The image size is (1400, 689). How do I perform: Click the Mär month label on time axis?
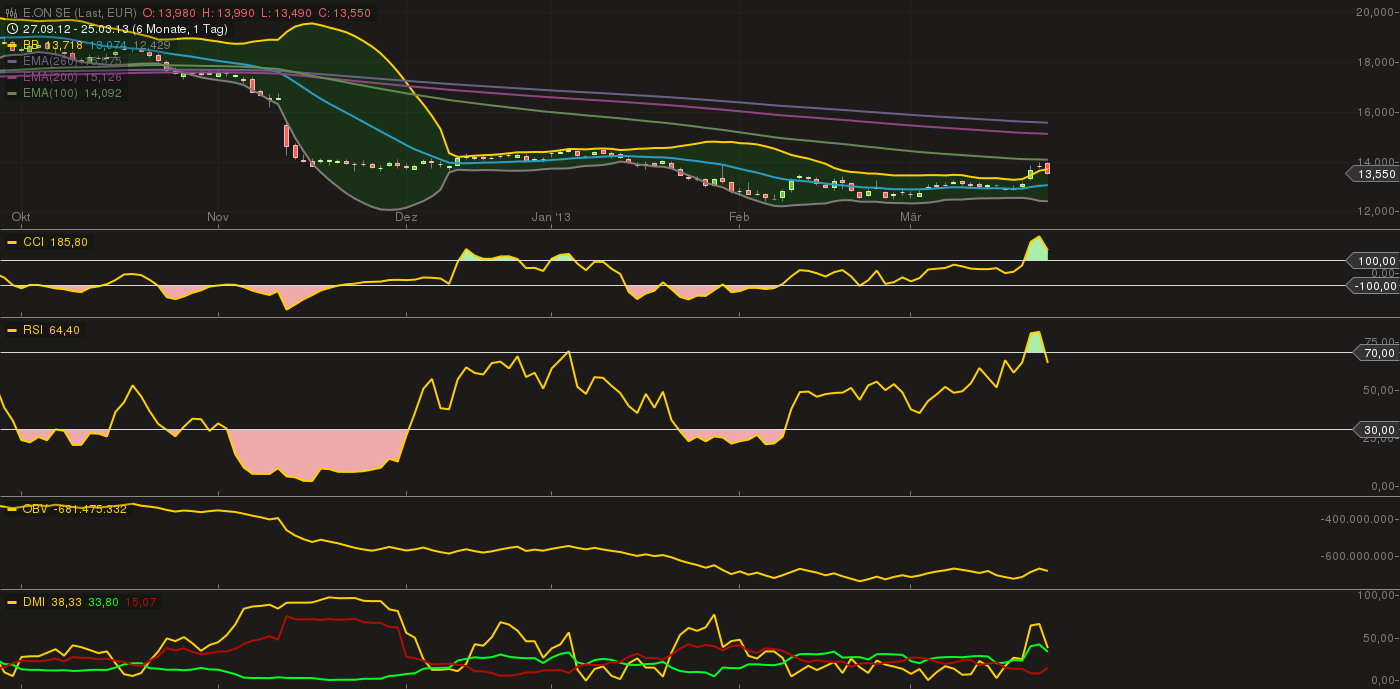tap(910, 216)
